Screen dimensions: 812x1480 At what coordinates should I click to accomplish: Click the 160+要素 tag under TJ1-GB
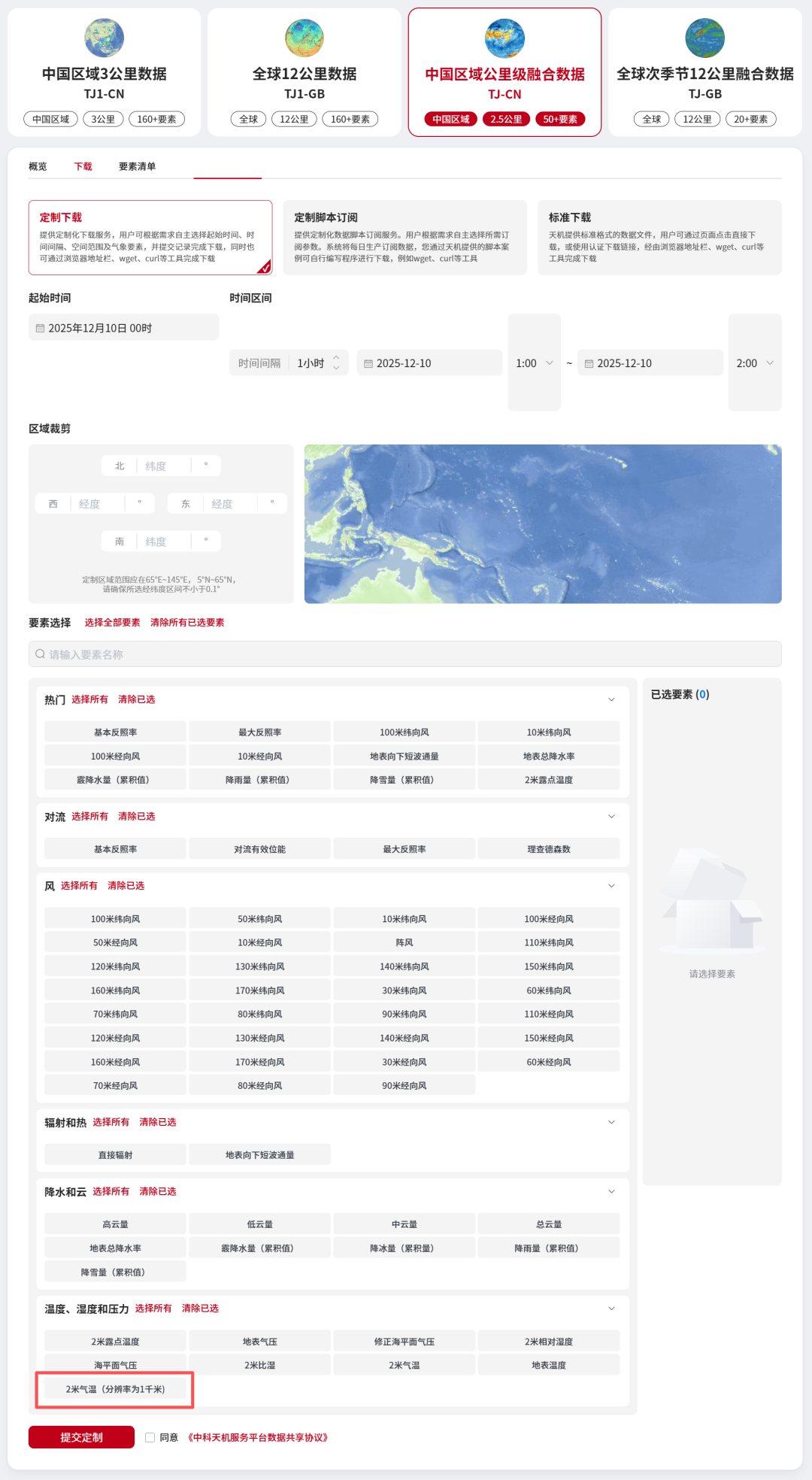(350, 119)
